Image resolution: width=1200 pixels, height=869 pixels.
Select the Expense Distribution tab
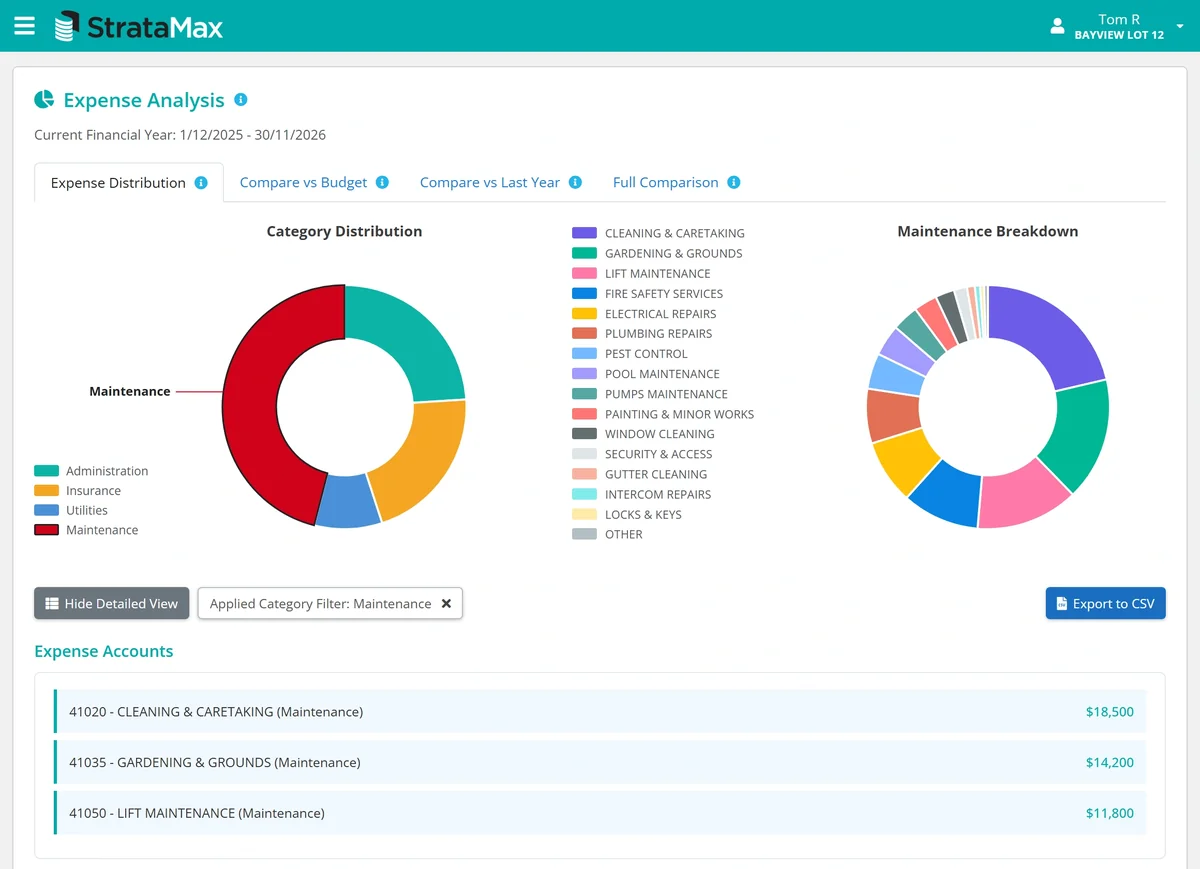[x=129, y=183]
